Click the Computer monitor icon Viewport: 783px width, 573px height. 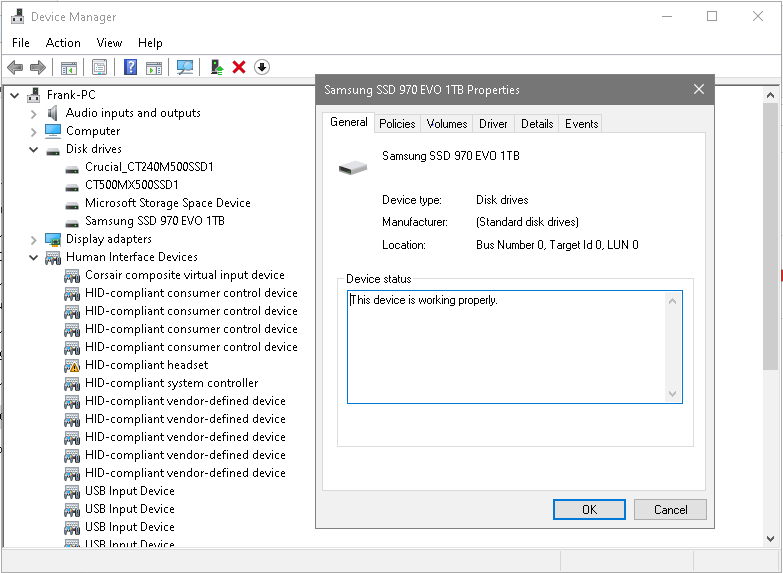53,131
